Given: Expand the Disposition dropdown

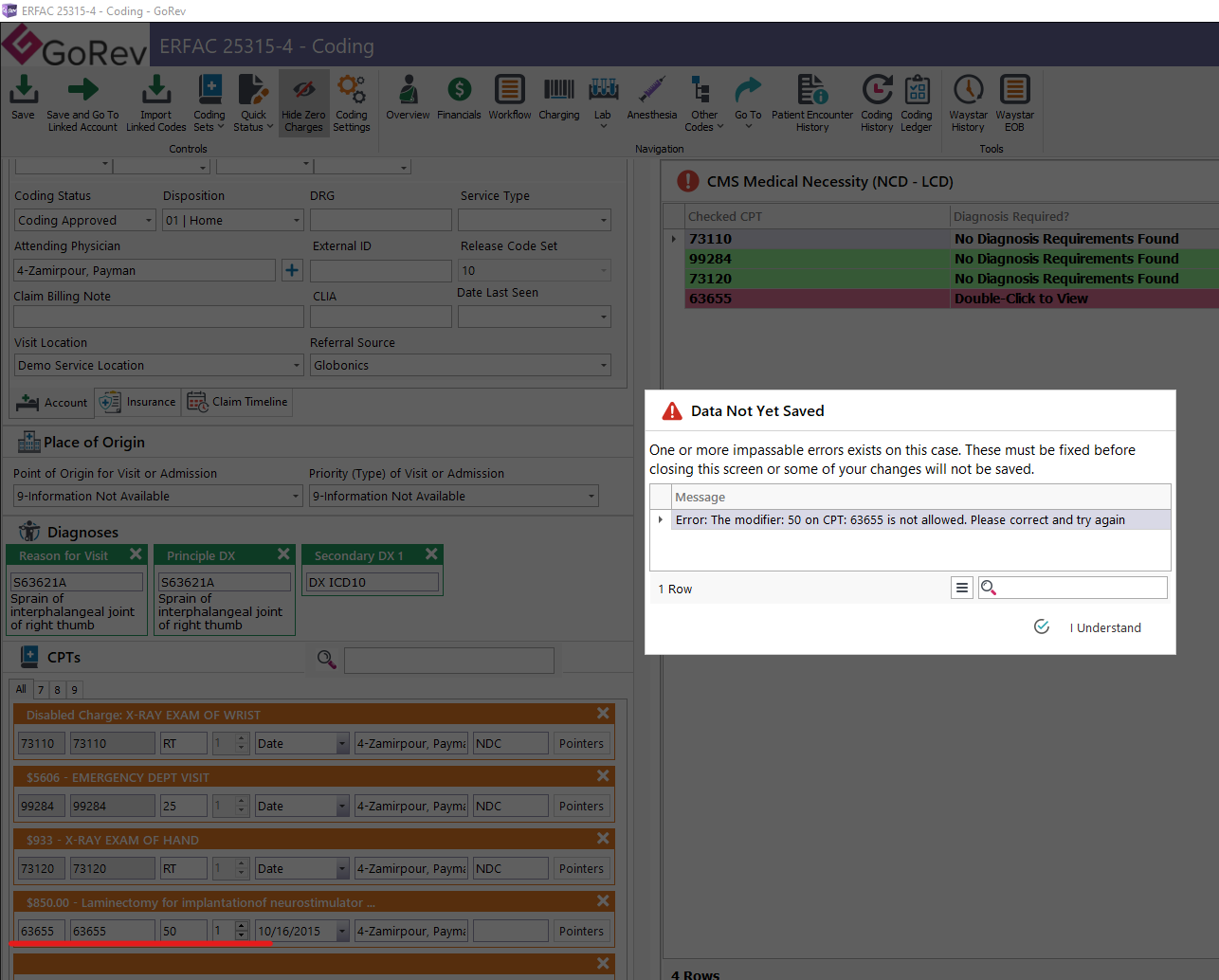Looking at the screenshot, I should 296,220.
